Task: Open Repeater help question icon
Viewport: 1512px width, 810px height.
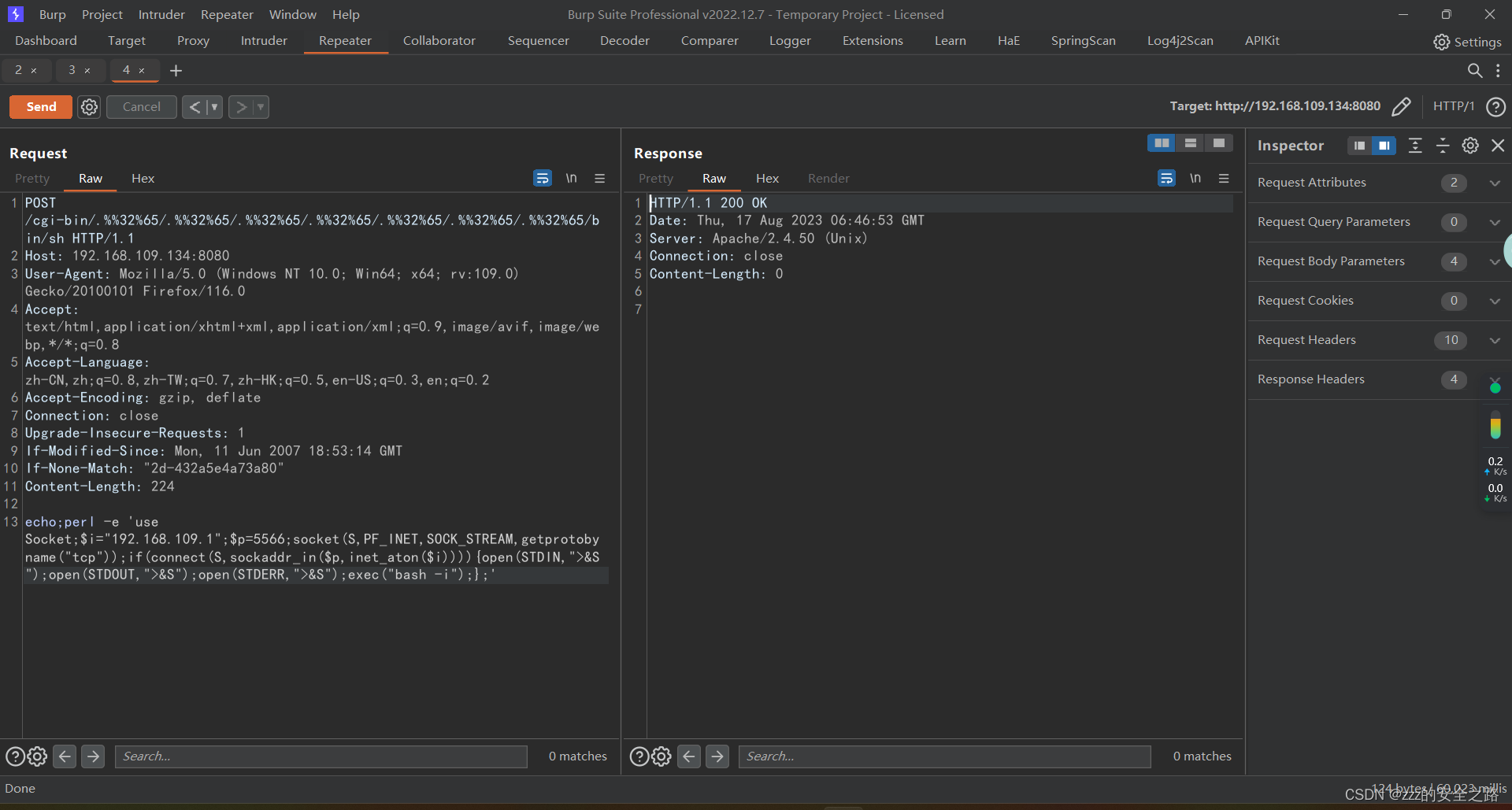Action: 1495,107
